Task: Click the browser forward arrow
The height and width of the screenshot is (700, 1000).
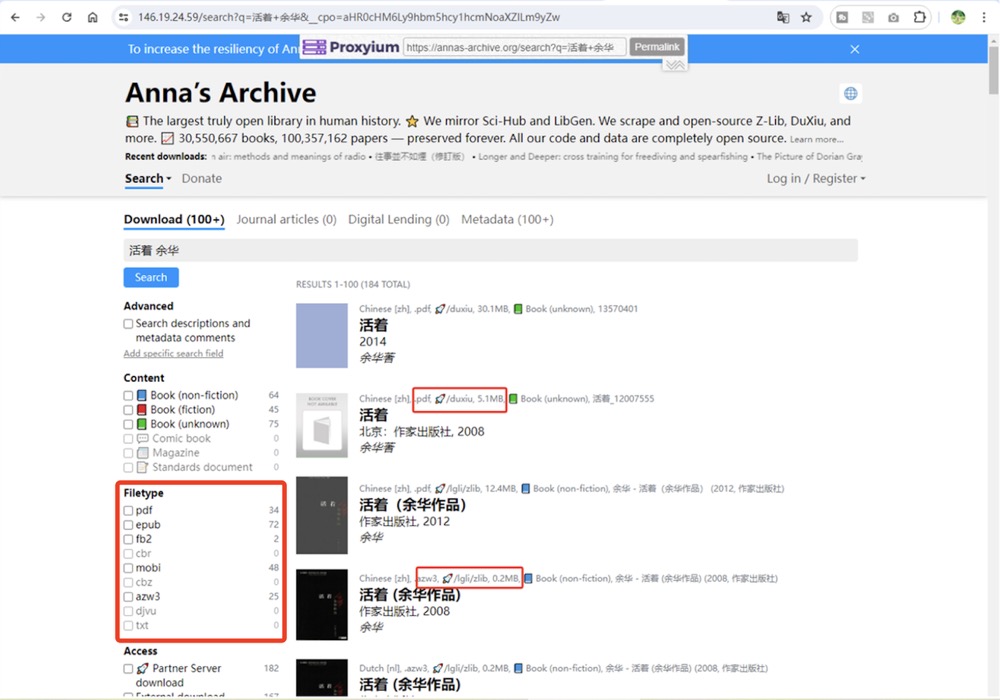Action: pos(41,17)
